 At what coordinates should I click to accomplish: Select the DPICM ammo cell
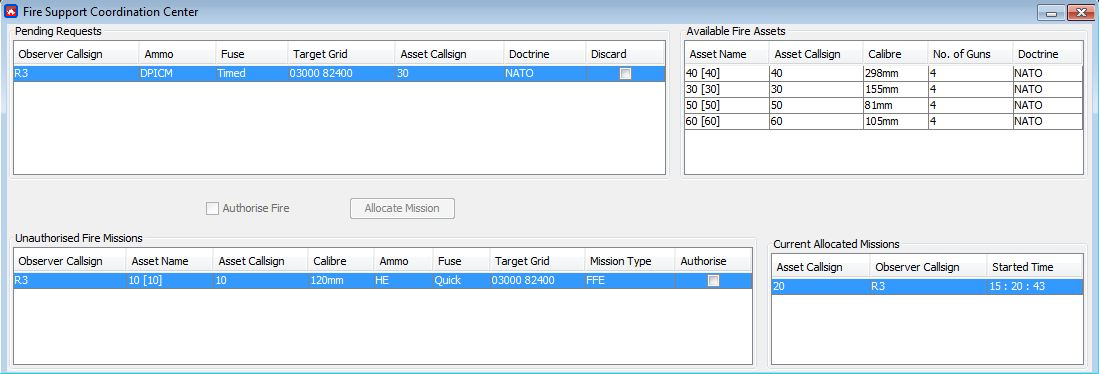[x=177, y=74]
